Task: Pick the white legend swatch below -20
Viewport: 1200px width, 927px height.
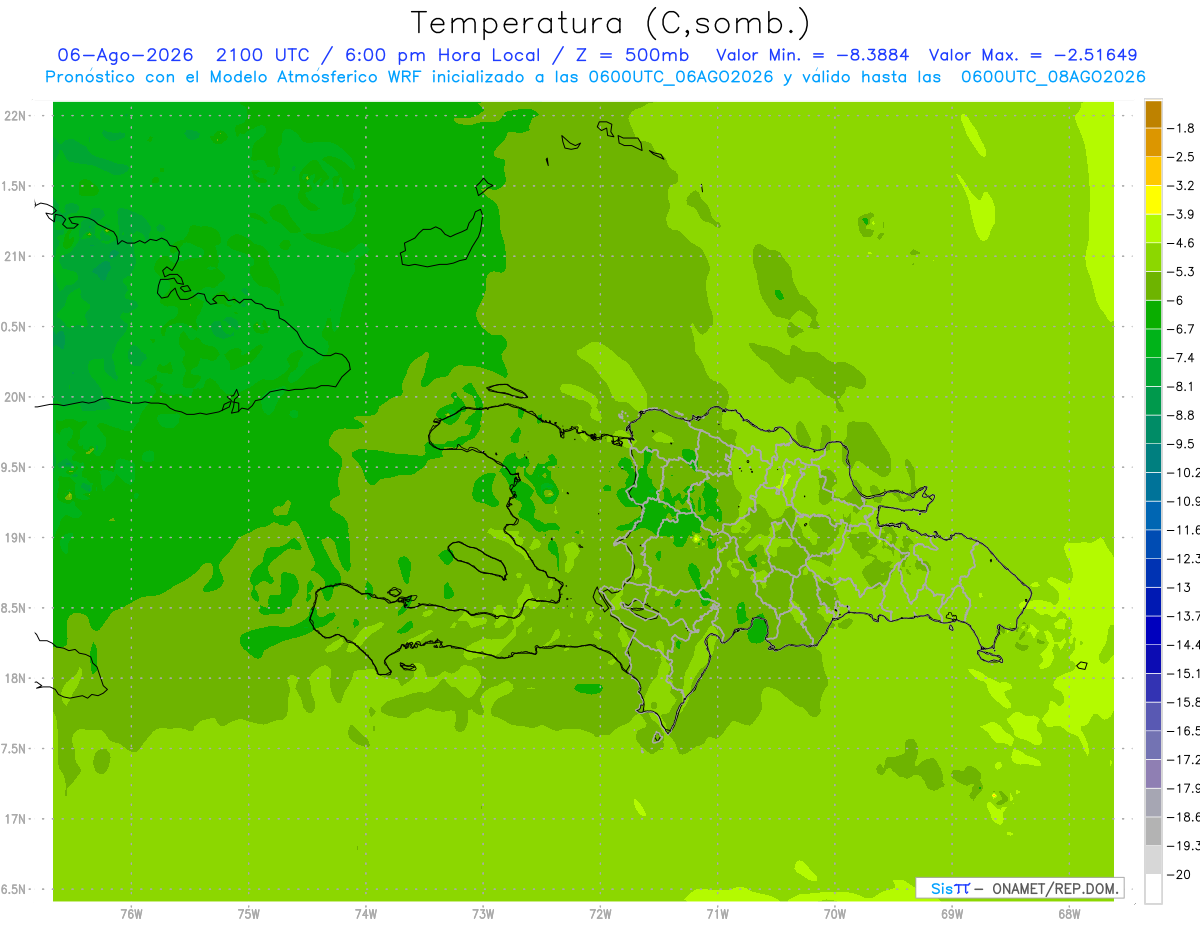Action: tap(1153, 889)
